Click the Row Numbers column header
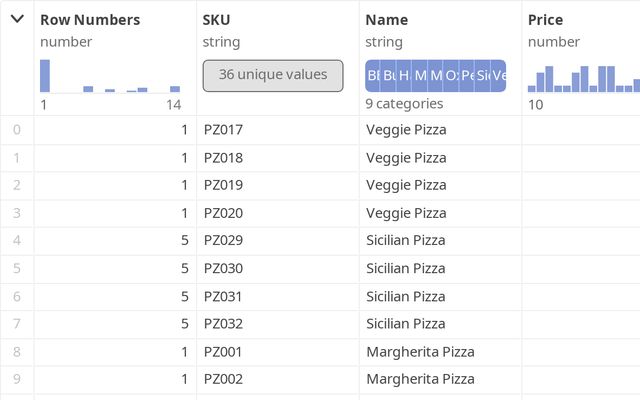Image resolution: width=640 pixels, height=400 pixels. (x=90, y=20)
